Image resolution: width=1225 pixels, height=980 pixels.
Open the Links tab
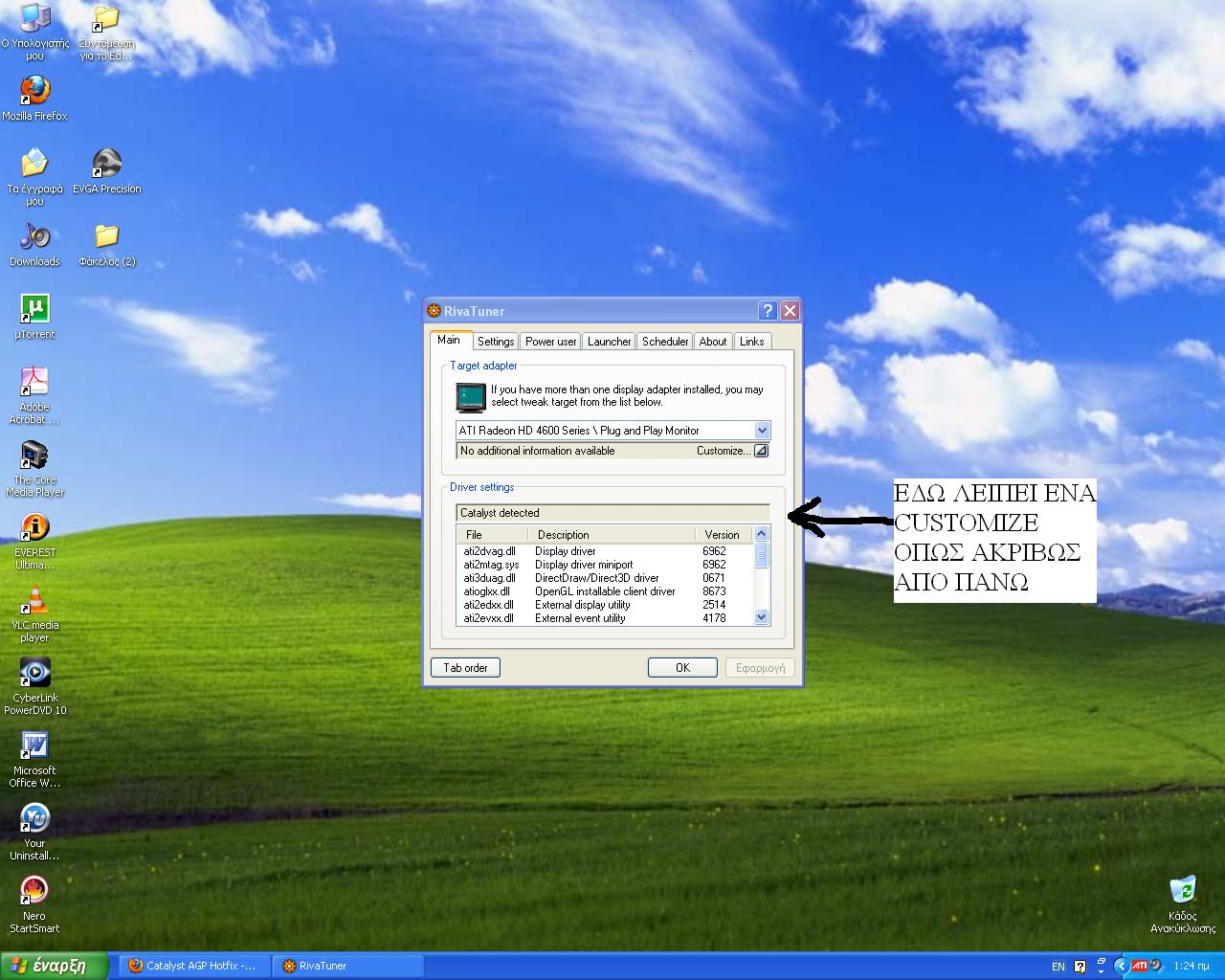[752, 342]
